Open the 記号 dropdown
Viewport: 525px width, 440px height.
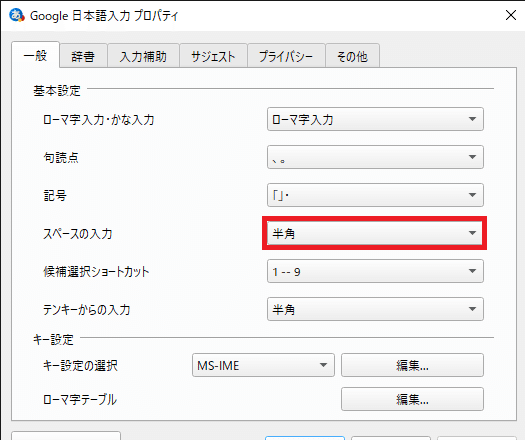[375, 195]
